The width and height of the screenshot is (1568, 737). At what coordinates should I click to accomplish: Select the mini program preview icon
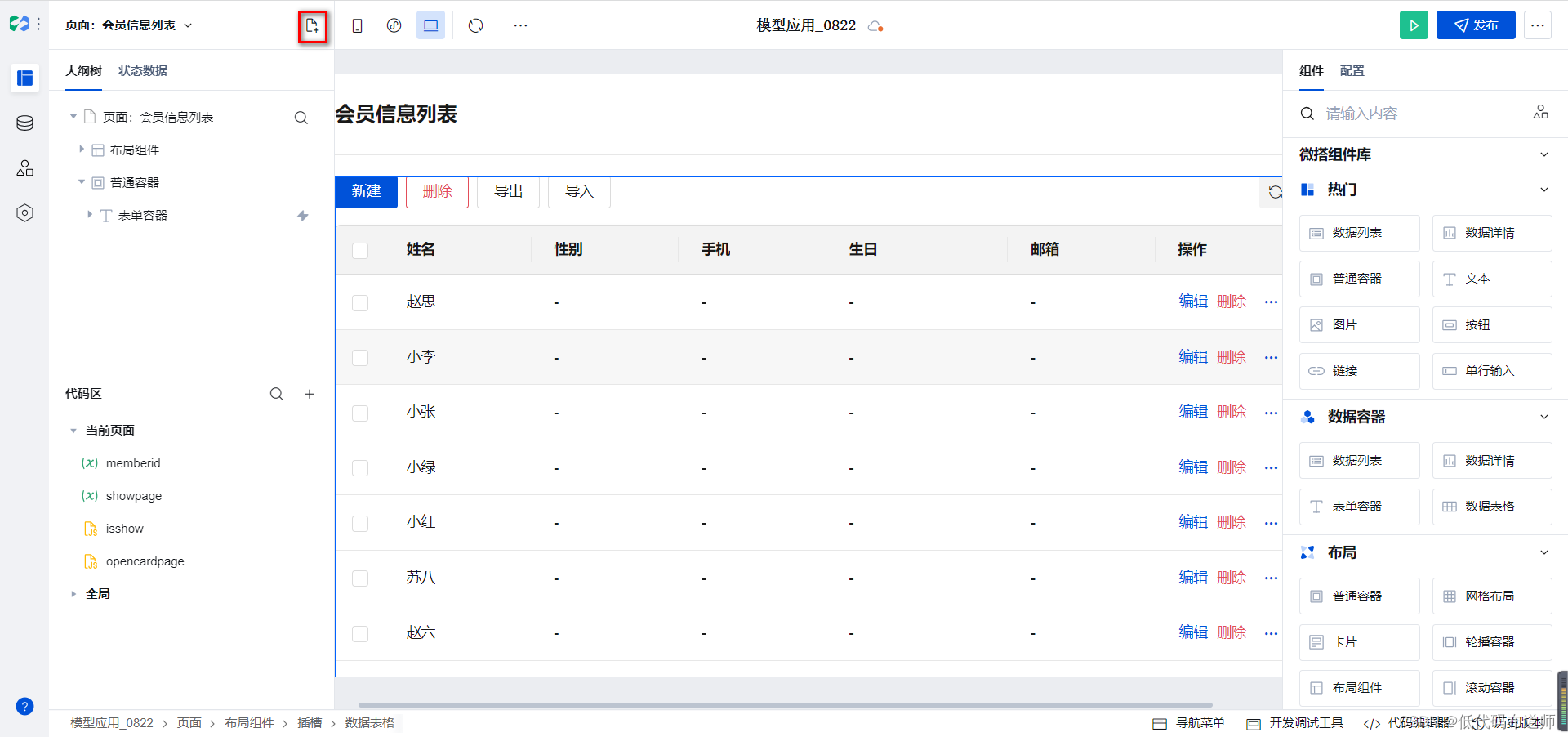(x=394, y=26)
